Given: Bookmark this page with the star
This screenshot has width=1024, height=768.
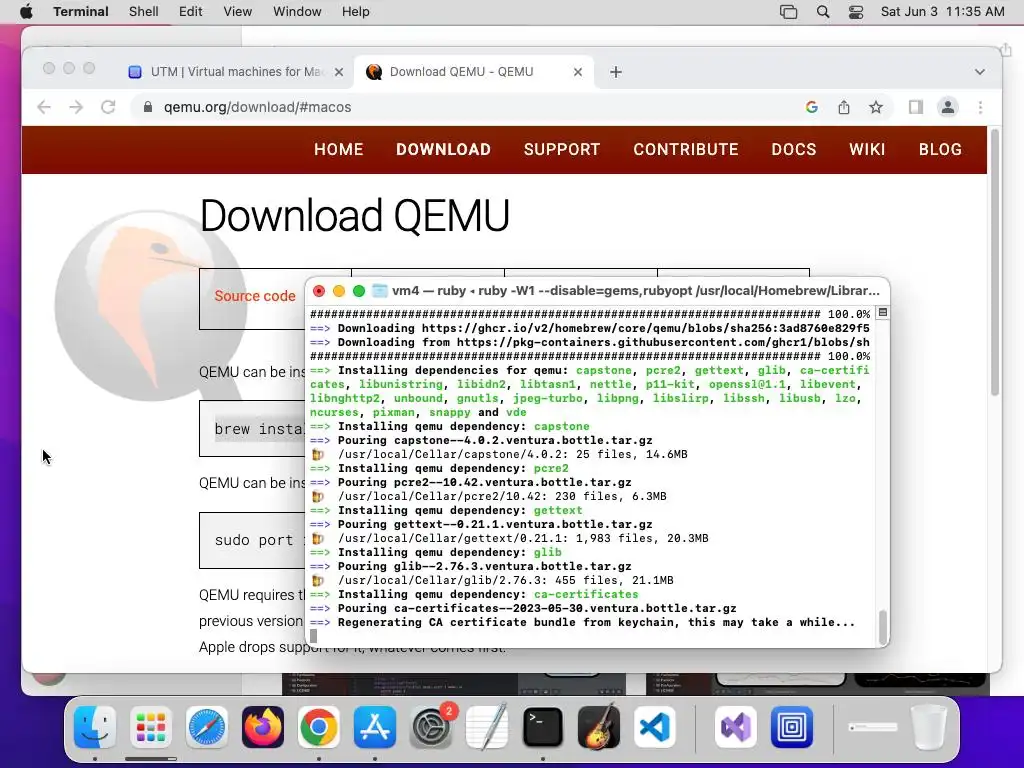Looking at the screenshot, I should click(876, 107).
